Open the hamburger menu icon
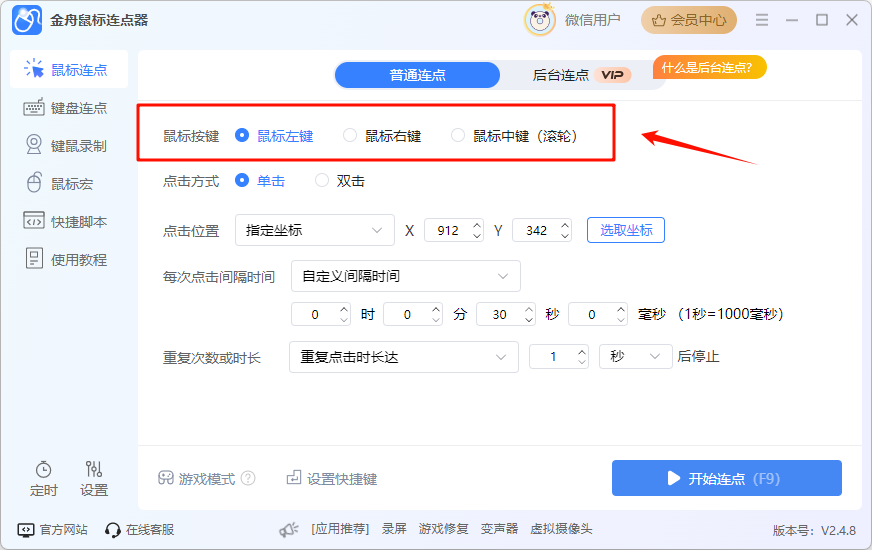This screenshot has height=550, width=872. click(x=762, y=21)
